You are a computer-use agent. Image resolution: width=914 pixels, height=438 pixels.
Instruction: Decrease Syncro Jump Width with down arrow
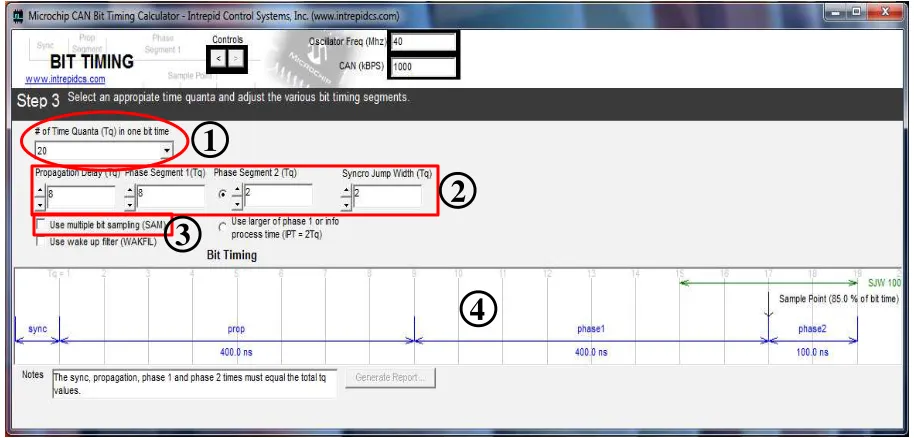coord(346,204)
